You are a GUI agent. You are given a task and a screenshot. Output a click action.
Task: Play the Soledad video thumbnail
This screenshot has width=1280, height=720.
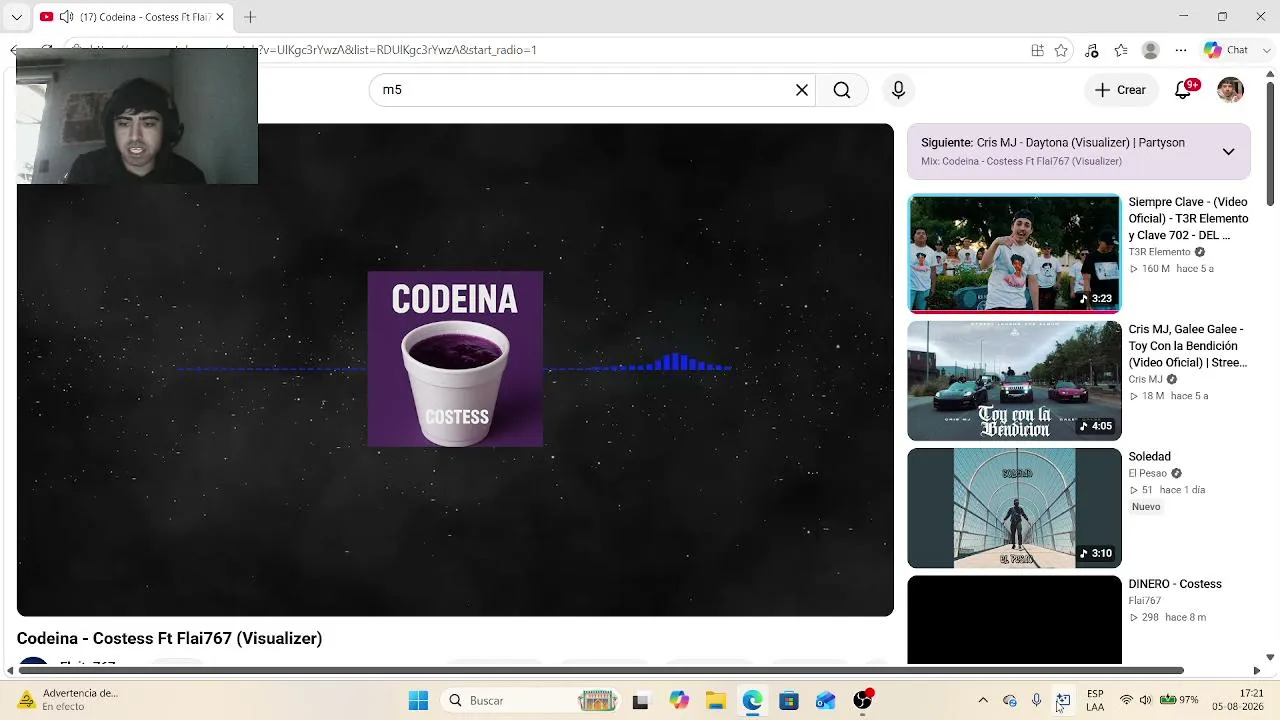(1014, 508)
